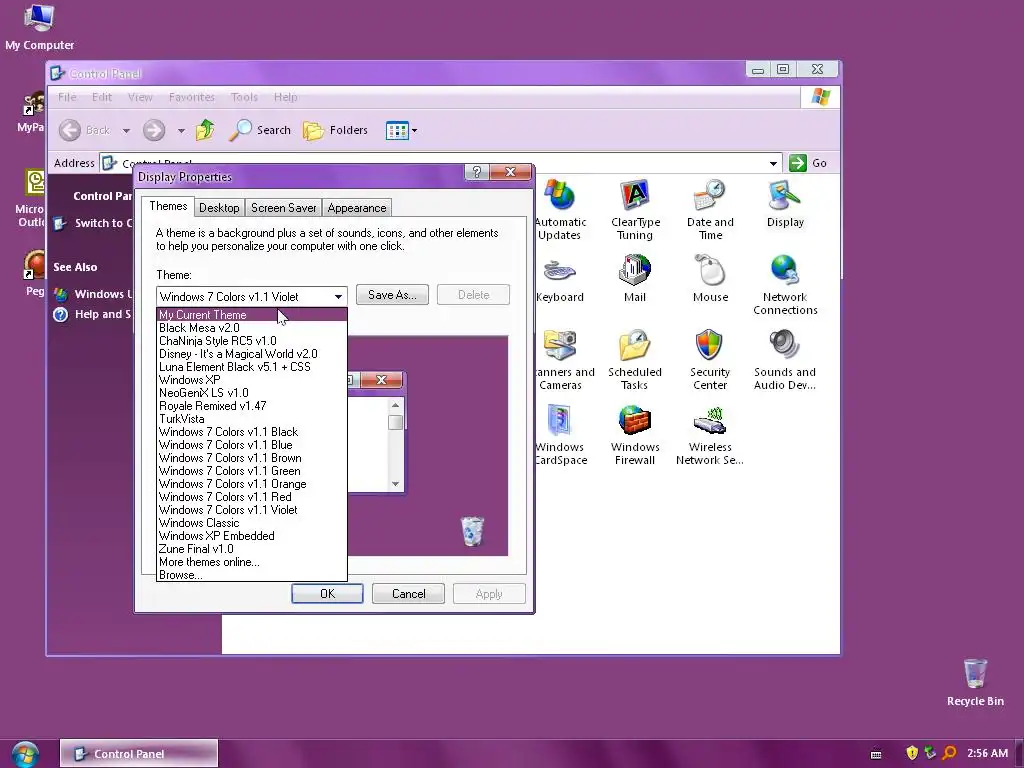Open the Tools menu
The height and width of the screenshot is (768, 1024).
pyautogui.click(x=244, y=97)
